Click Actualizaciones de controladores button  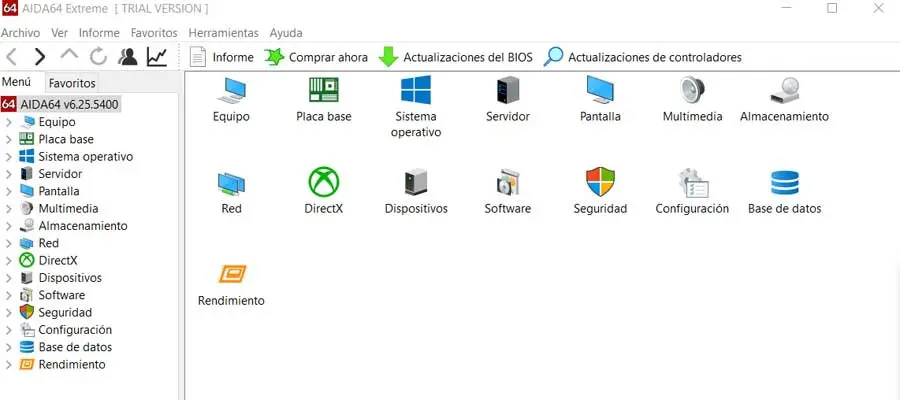(642, 57)
